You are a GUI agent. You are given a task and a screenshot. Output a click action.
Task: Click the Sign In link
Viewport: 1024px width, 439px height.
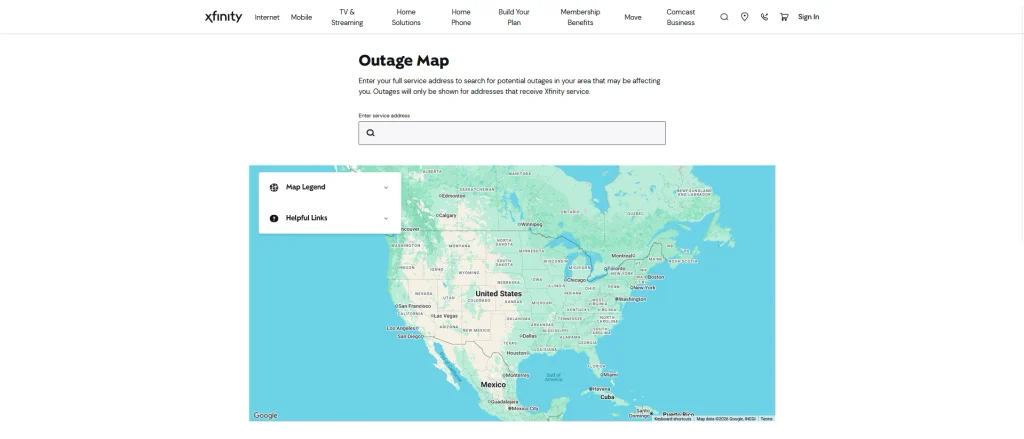(x=808, y=17)
